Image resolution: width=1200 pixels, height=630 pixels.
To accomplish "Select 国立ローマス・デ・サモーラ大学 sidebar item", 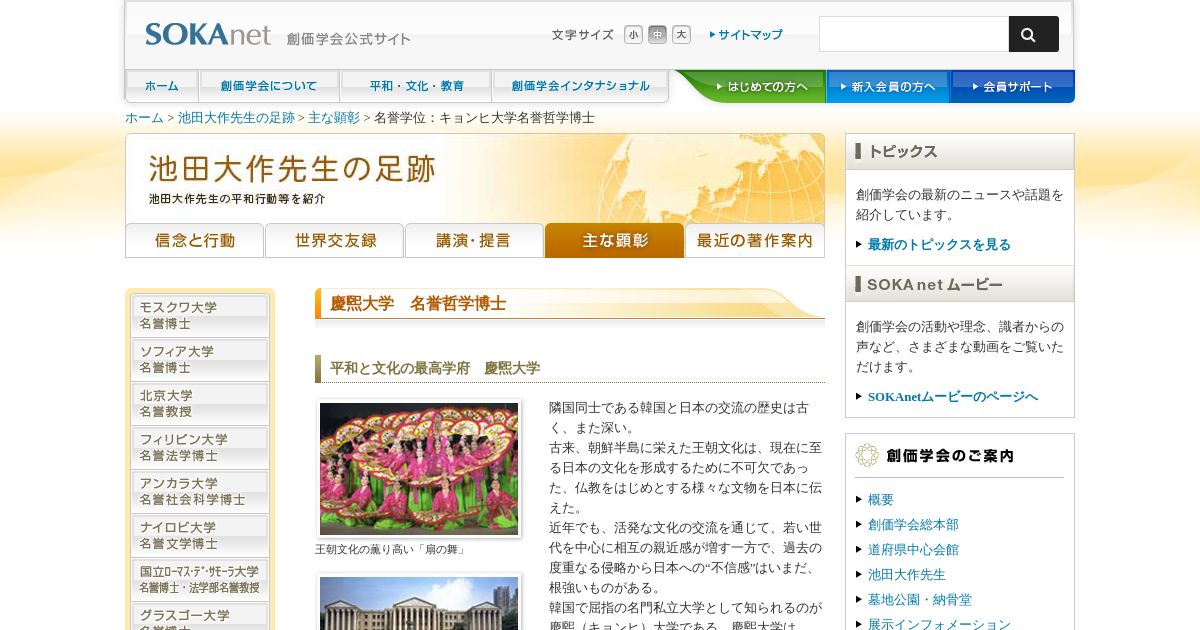I will (200, 580).
